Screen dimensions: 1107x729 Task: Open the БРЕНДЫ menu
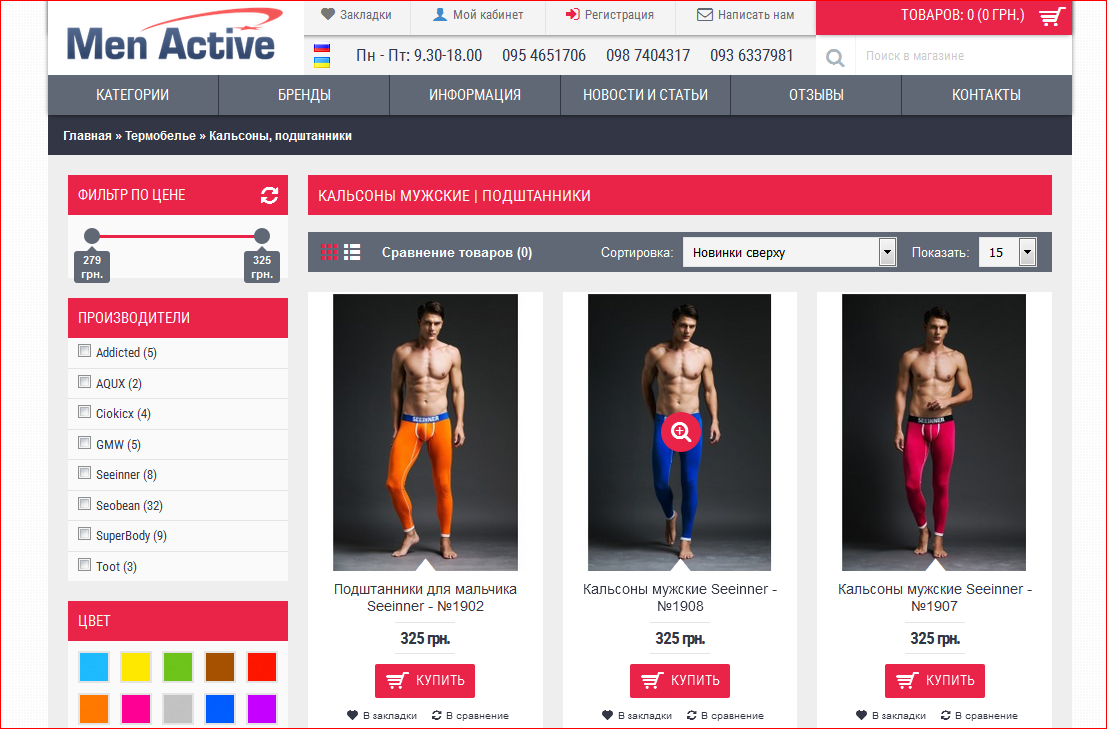(304, 95)
